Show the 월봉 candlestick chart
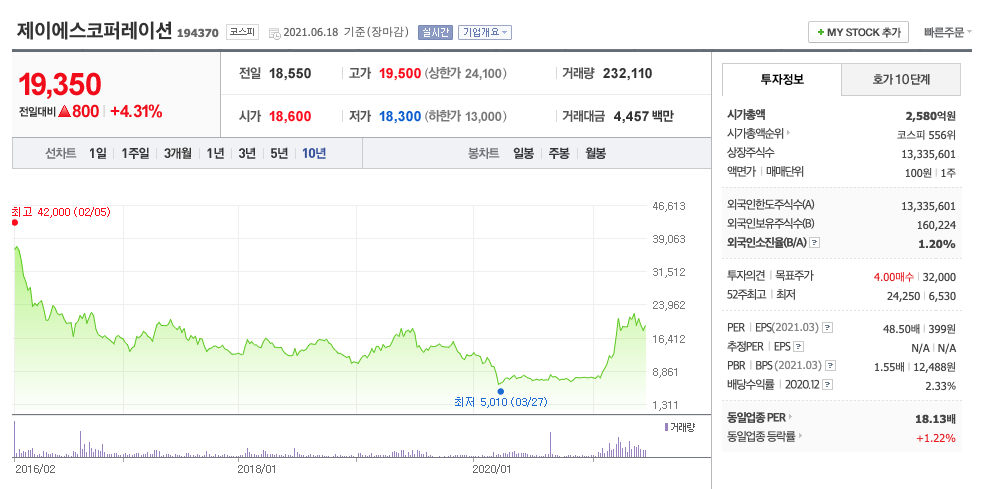Viewport: 990px width, 489px height. pos(595,153)
